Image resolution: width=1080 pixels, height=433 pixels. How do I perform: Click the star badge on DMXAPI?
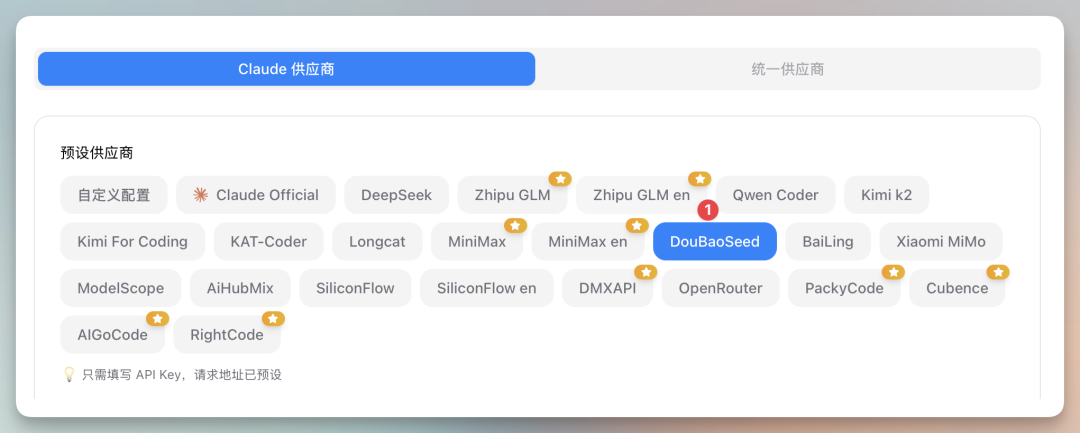[x=645, y=272]
